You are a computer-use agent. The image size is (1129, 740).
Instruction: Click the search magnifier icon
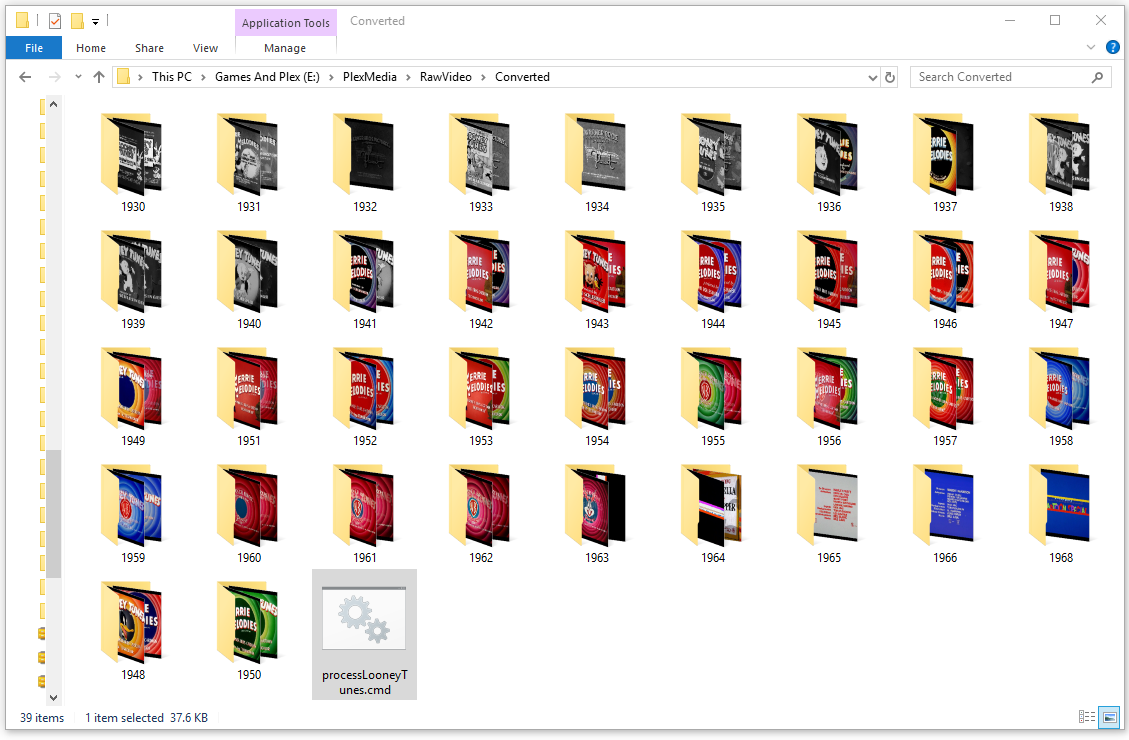(1097, 77)
